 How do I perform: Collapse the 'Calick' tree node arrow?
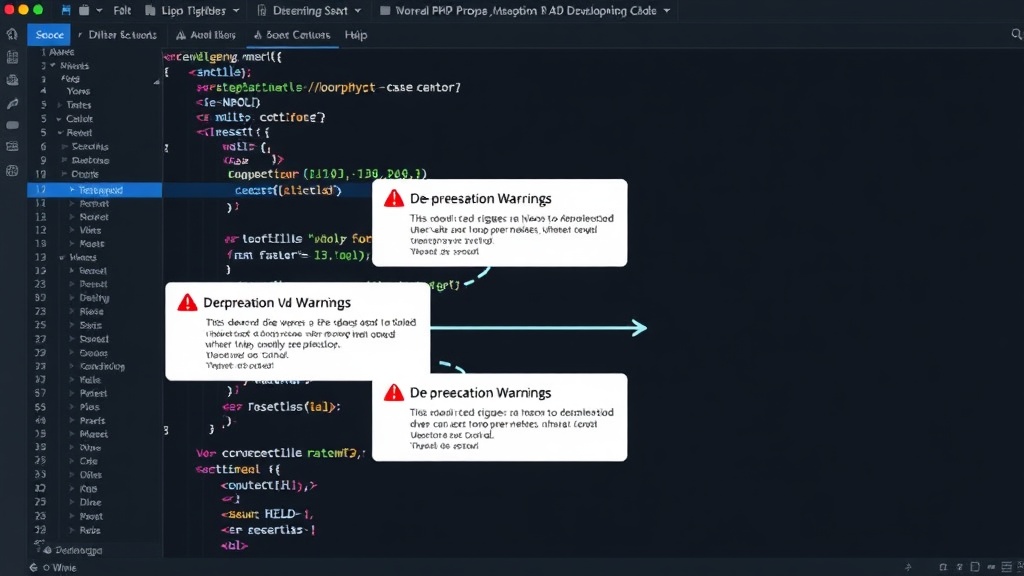(59, 119)
